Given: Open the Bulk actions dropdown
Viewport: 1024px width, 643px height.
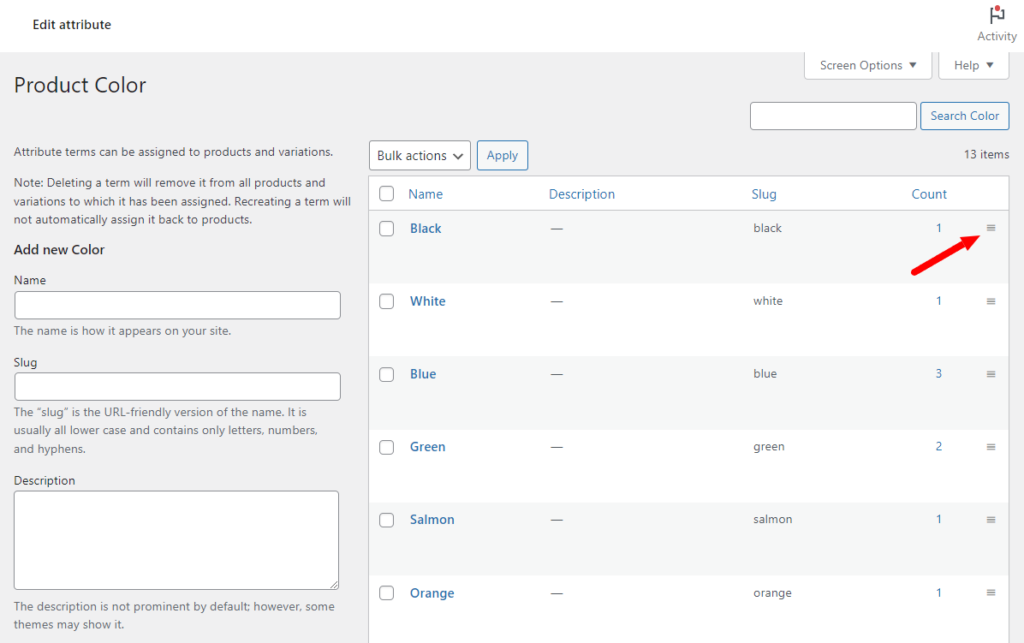Looking at the screenshot, I should [419, 155].
